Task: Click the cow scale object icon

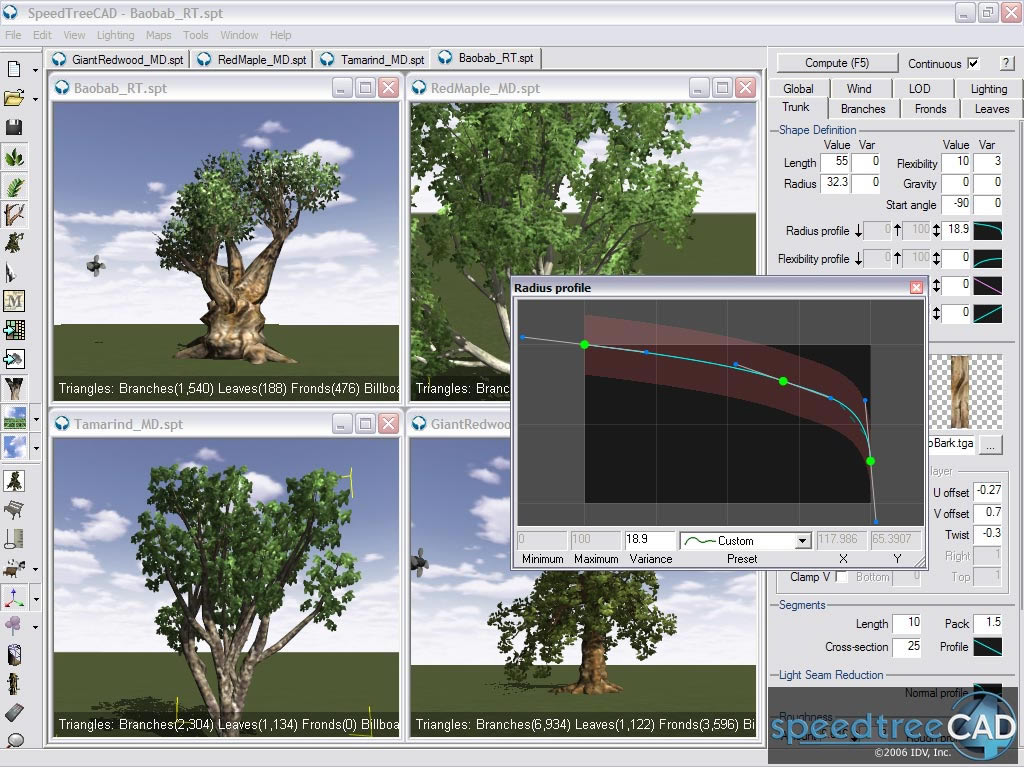Action: tap(14, 569)
